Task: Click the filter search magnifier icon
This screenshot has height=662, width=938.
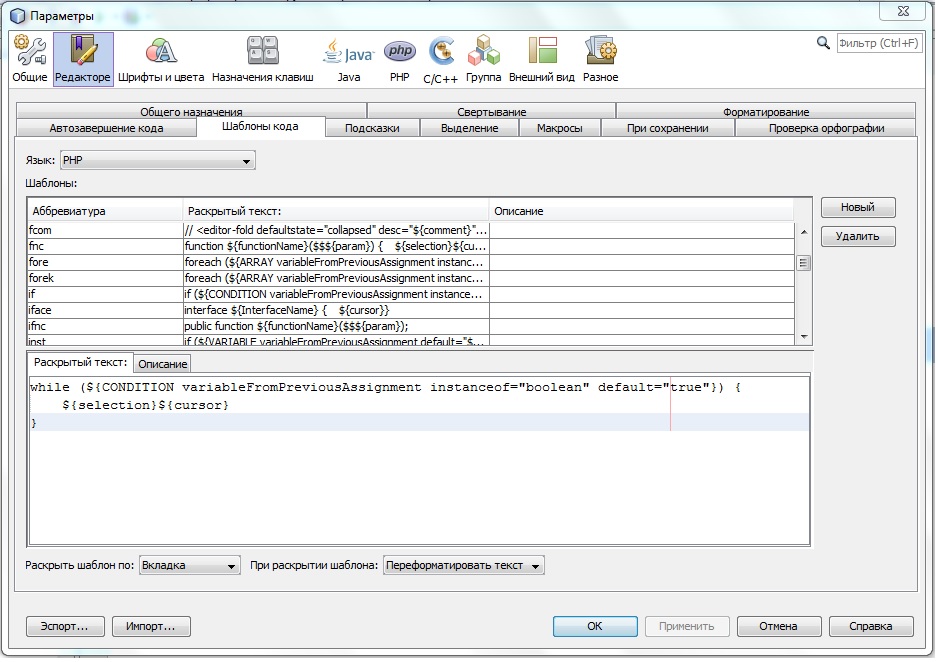Action: [x=823, y=43]
